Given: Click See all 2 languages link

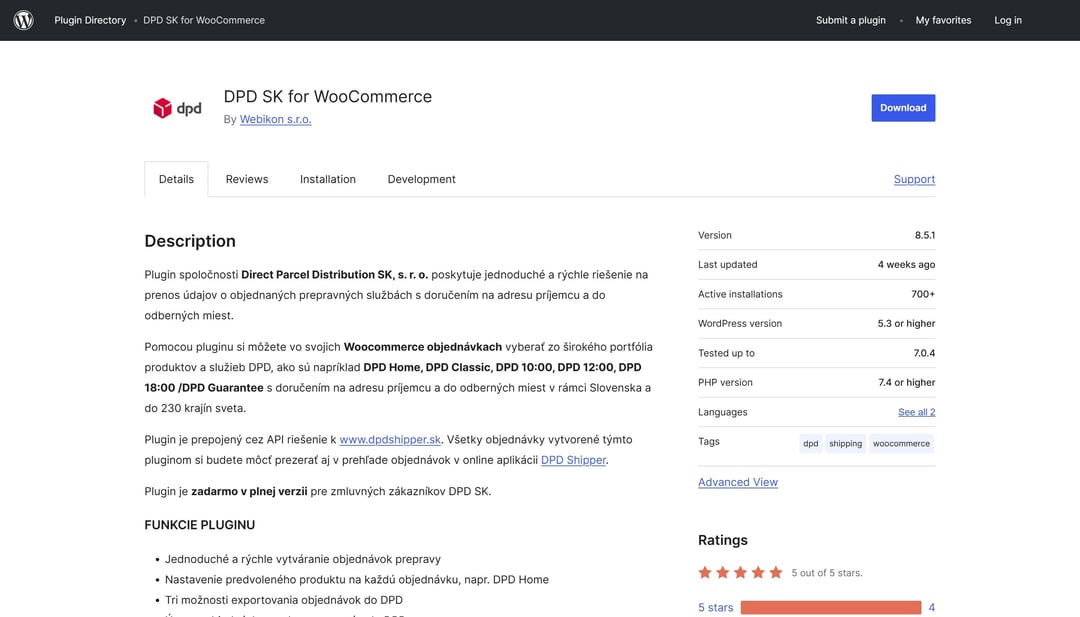Looking at the screenshot, I should click(x=916, y=412).
